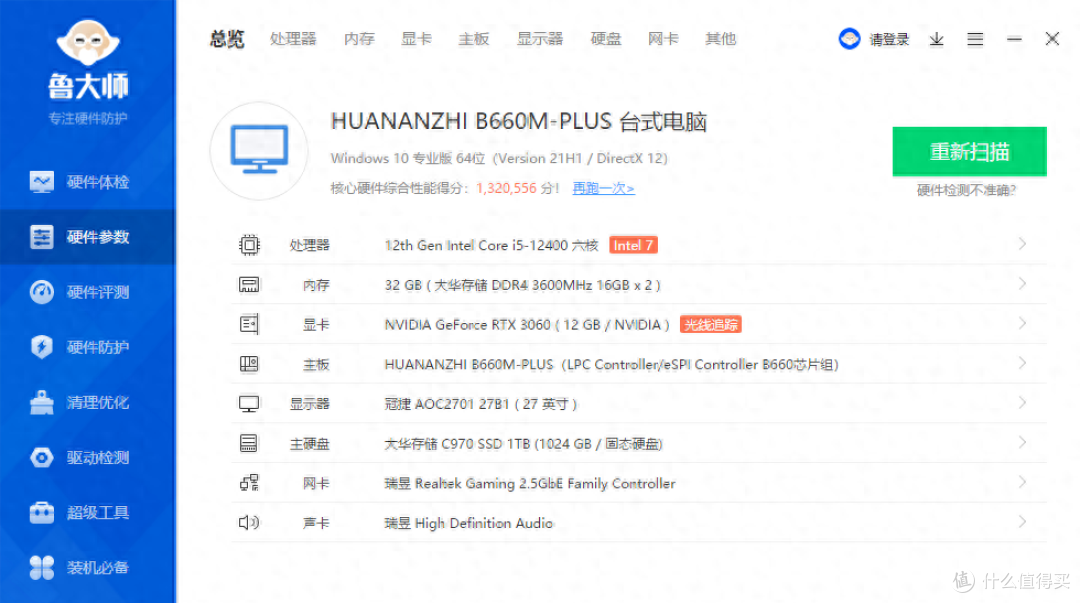1080x603 pixels.
Task: Click the HUANANZHI B660M-PLUS 台式电脑 title
Action: pos(519,122)
